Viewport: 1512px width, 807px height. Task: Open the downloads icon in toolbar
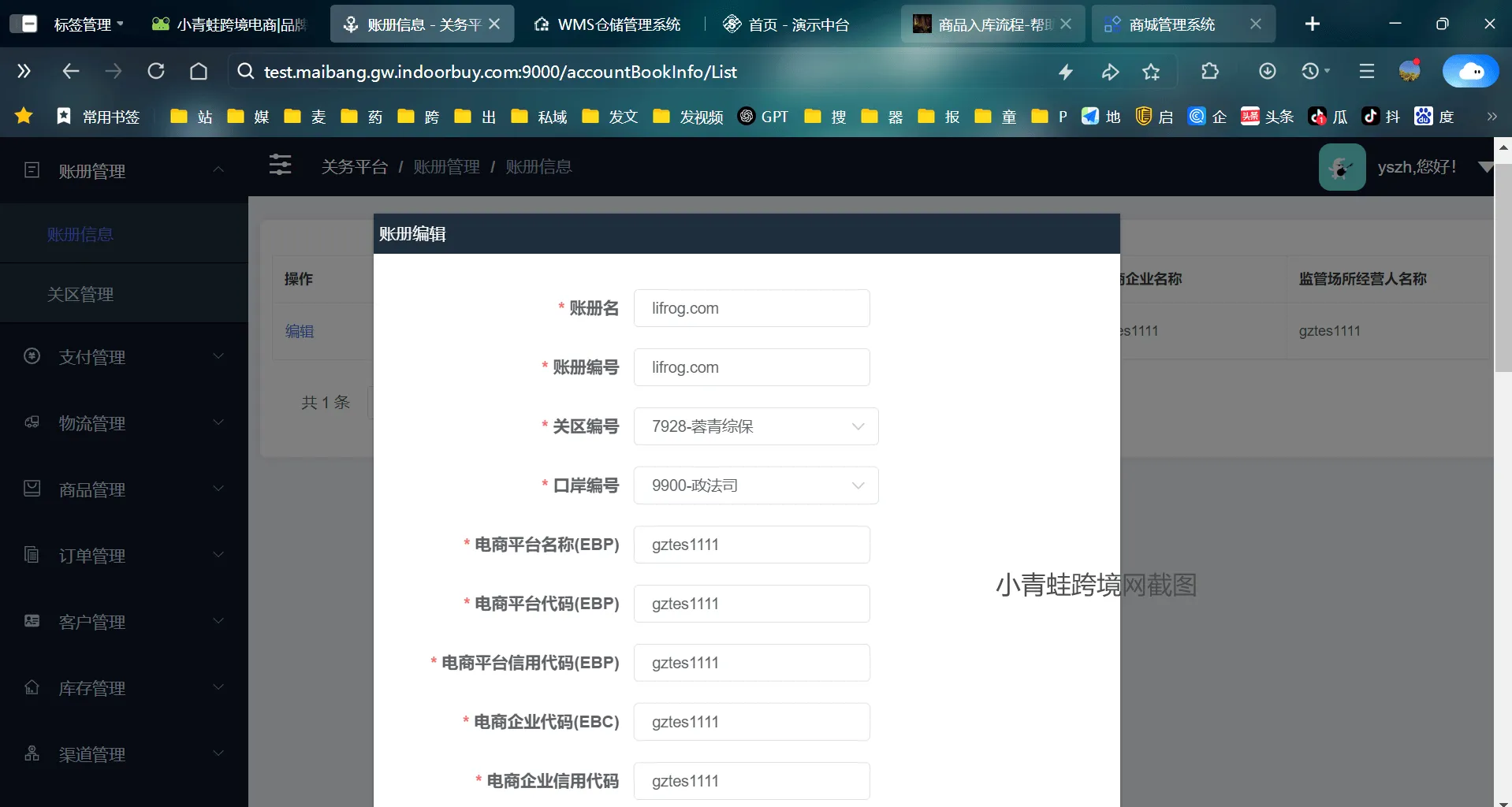coord(1267,72)
